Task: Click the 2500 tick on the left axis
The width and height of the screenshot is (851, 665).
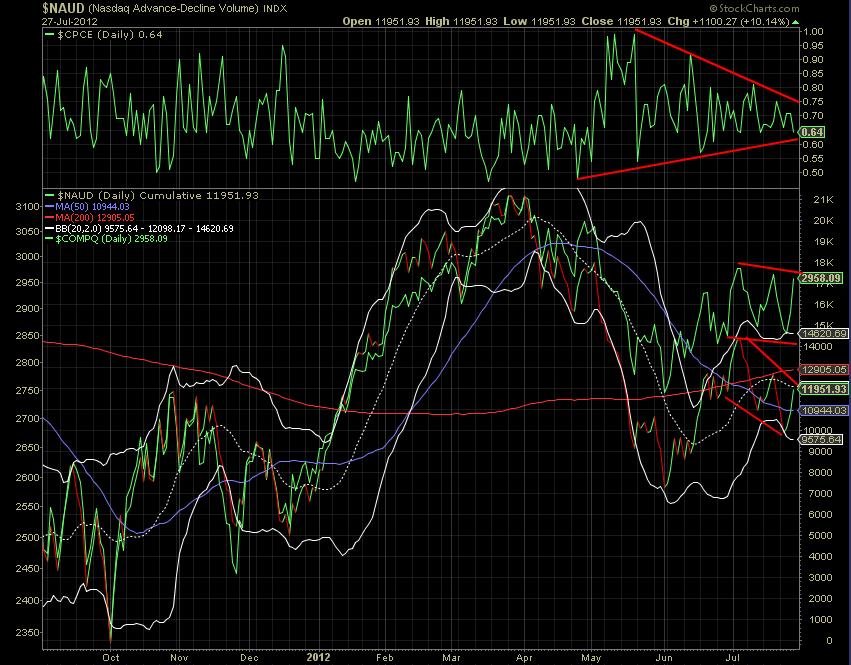Action: tap(28, 537)
